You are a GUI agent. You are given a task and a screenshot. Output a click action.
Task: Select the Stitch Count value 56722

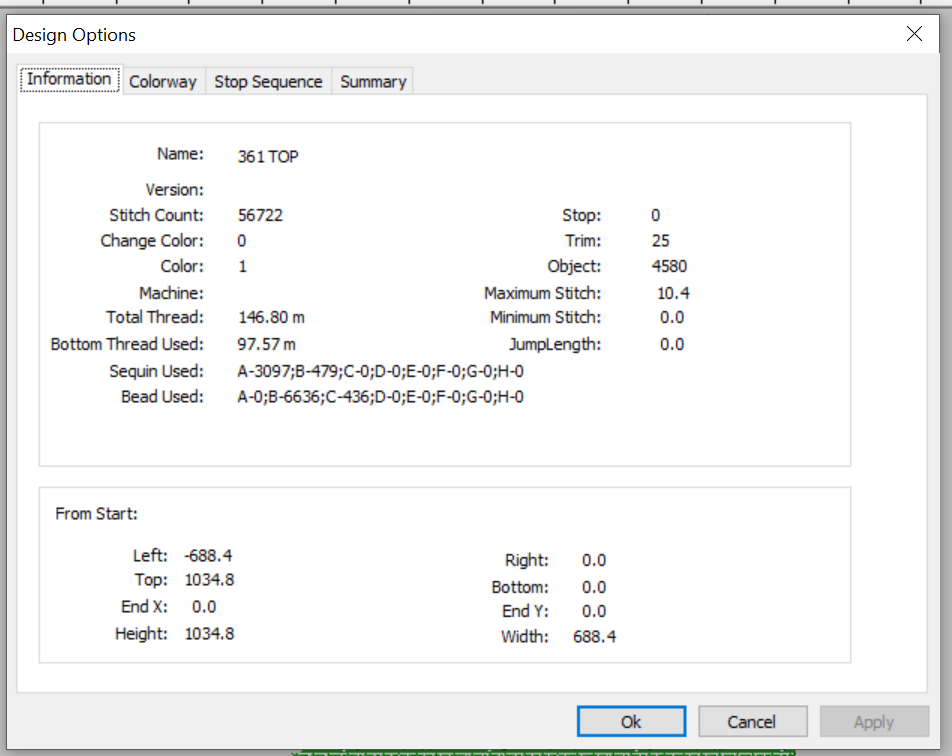pyautogui.click(x=260, y=216)
